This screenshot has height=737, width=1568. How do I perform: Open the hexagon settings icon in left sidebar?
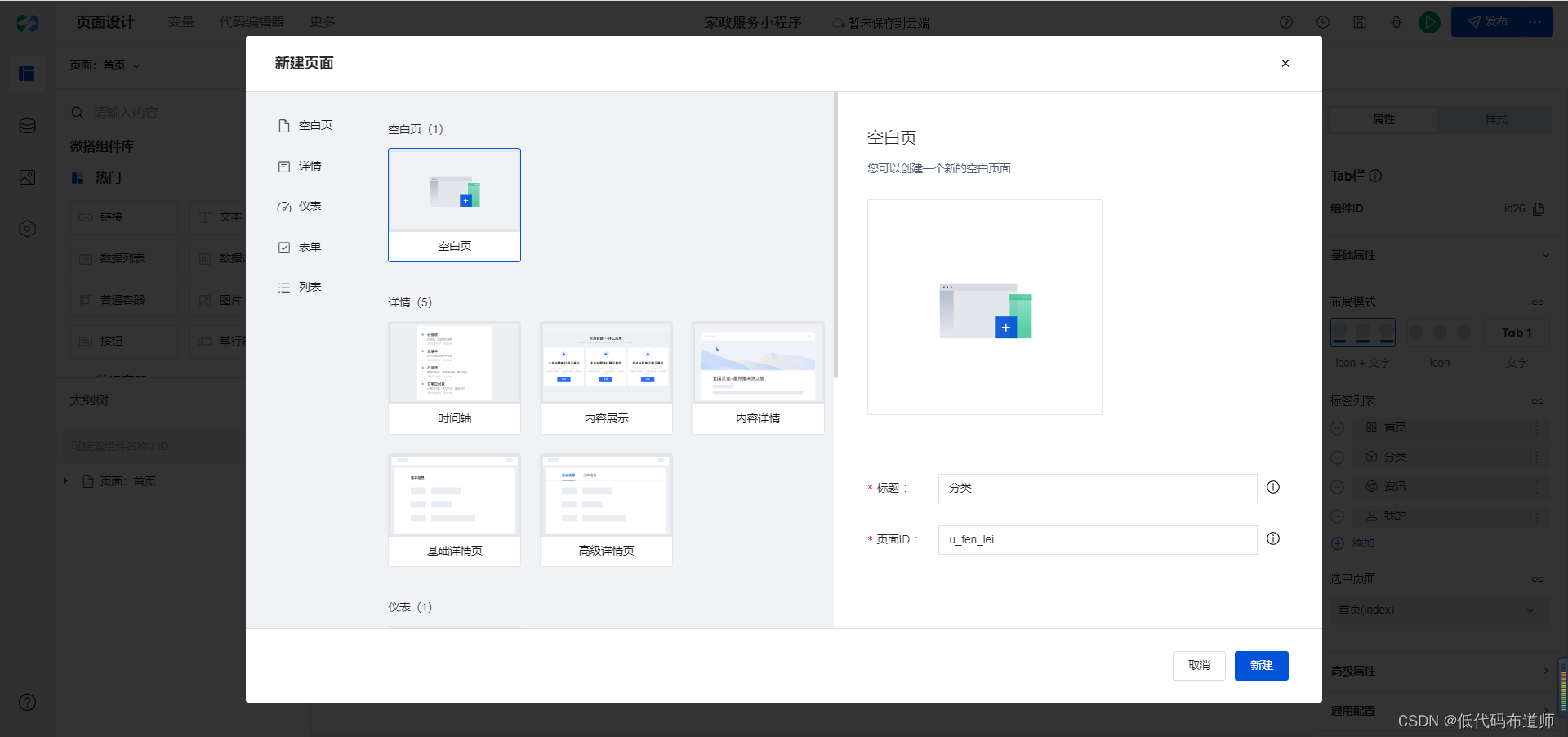tap(27, 229)
